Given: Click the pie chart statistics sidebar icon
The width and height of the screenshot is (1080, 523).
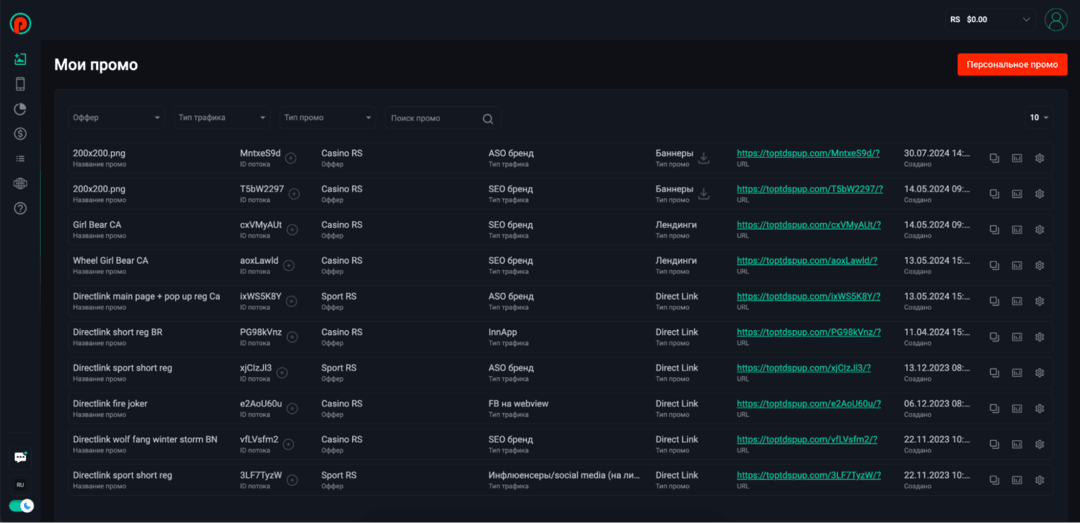Looking at the screenshot, I should [20, 109].
